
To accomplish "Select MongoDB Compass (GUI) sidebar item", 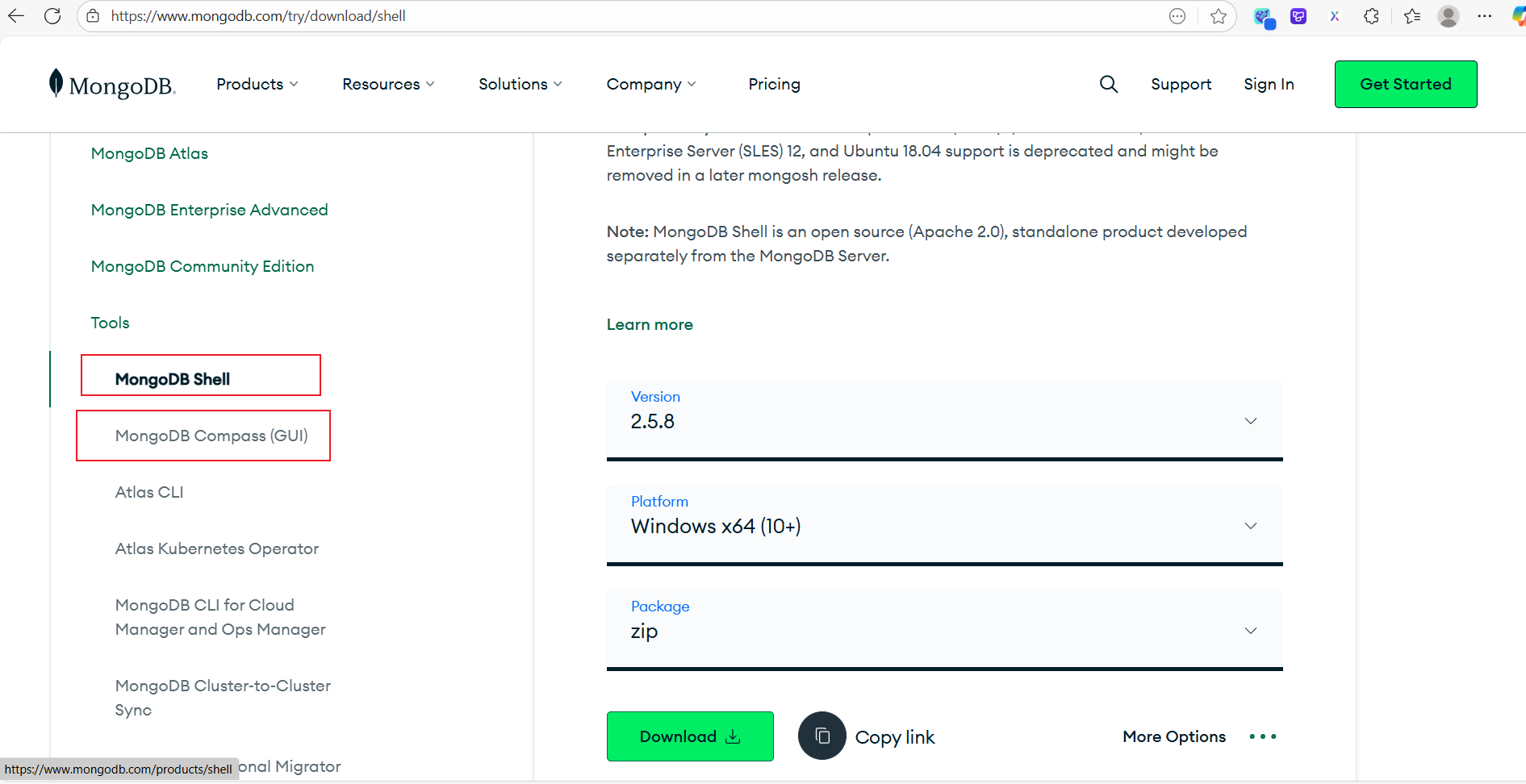I will pyautogui.click(x=211, y=436).
